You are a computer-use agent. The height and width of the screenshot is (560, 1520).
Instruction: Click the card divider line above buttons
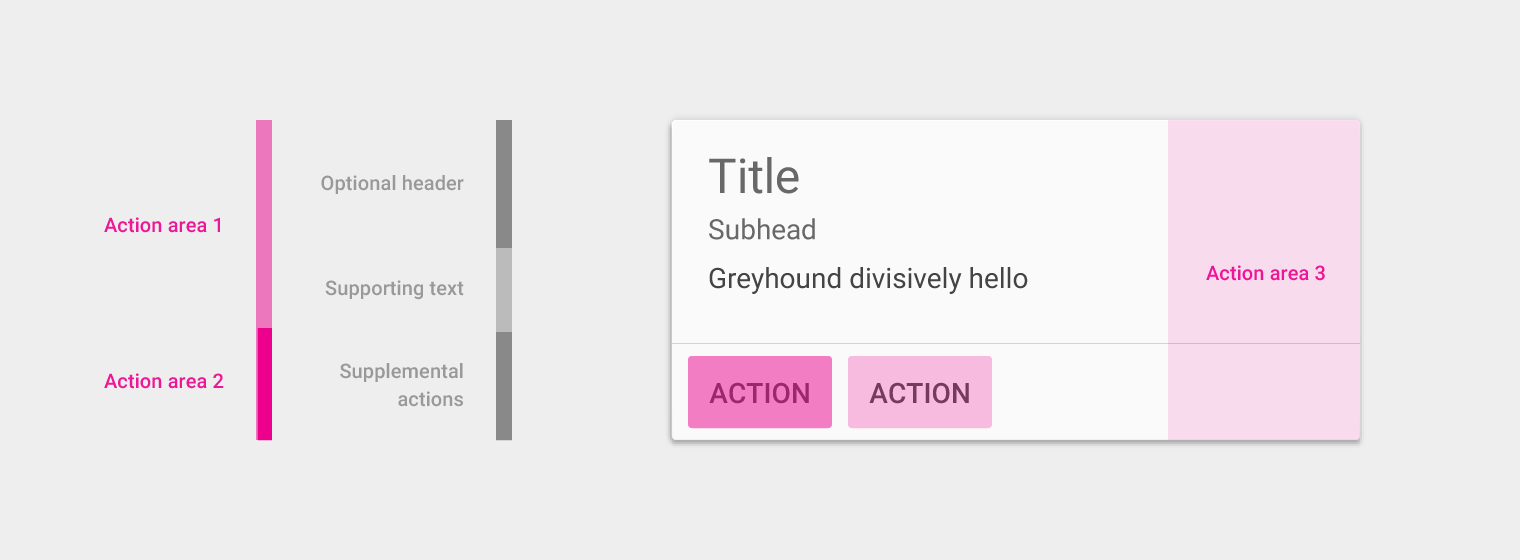click(x=920, y=343)
